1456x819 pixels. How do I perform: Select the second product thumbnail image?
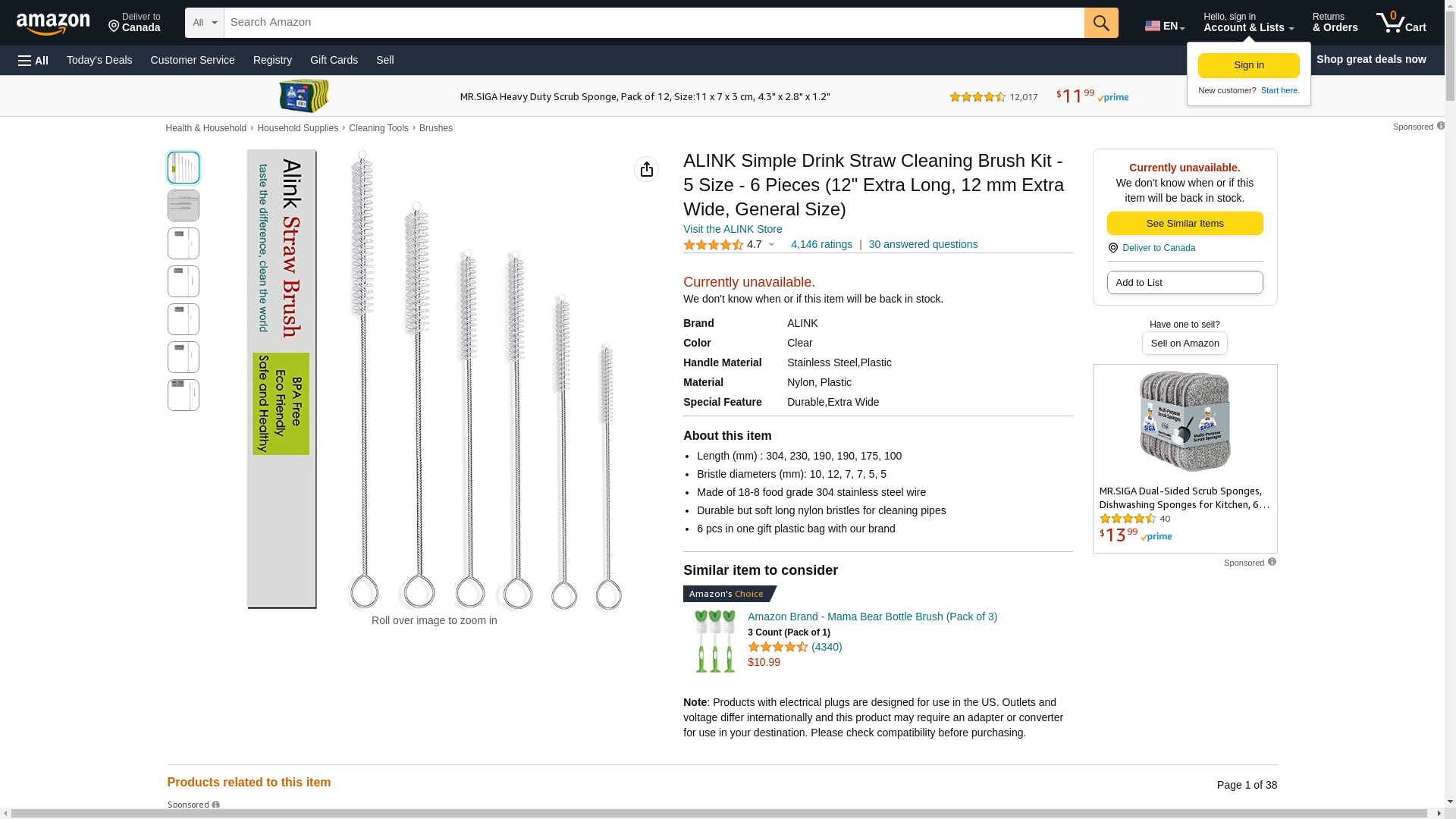184,206
